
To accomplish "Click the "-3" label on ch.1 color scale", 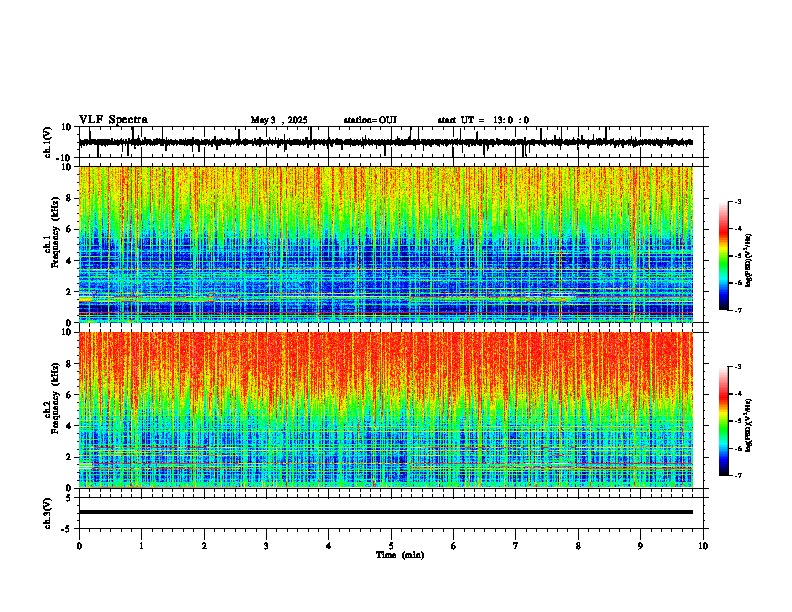I will pos(738,202).
